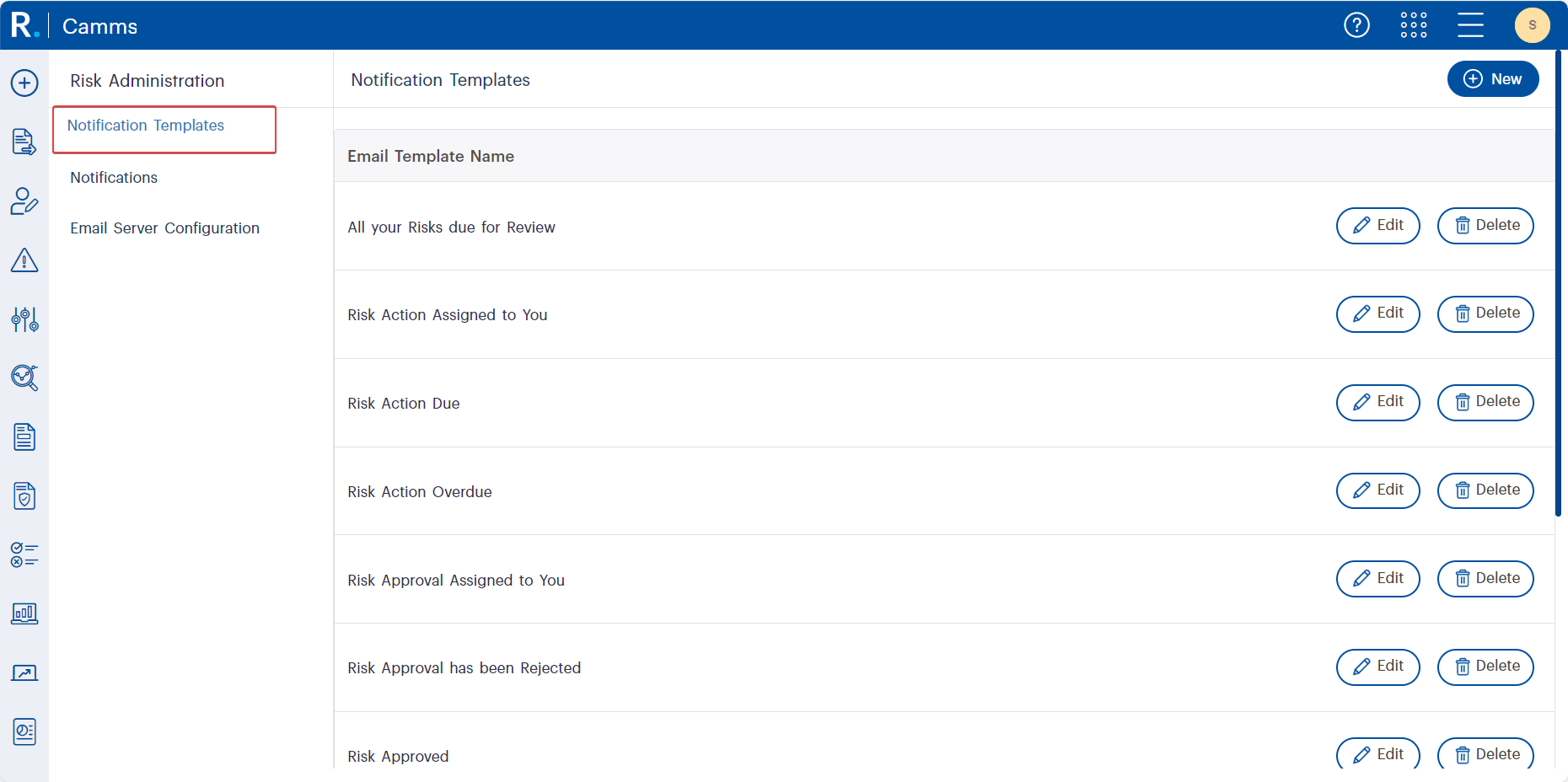Screen dimensions: 1568x782
Task: Open the bar chart monitor sidebar icon
Action: (x=24, y=613)
